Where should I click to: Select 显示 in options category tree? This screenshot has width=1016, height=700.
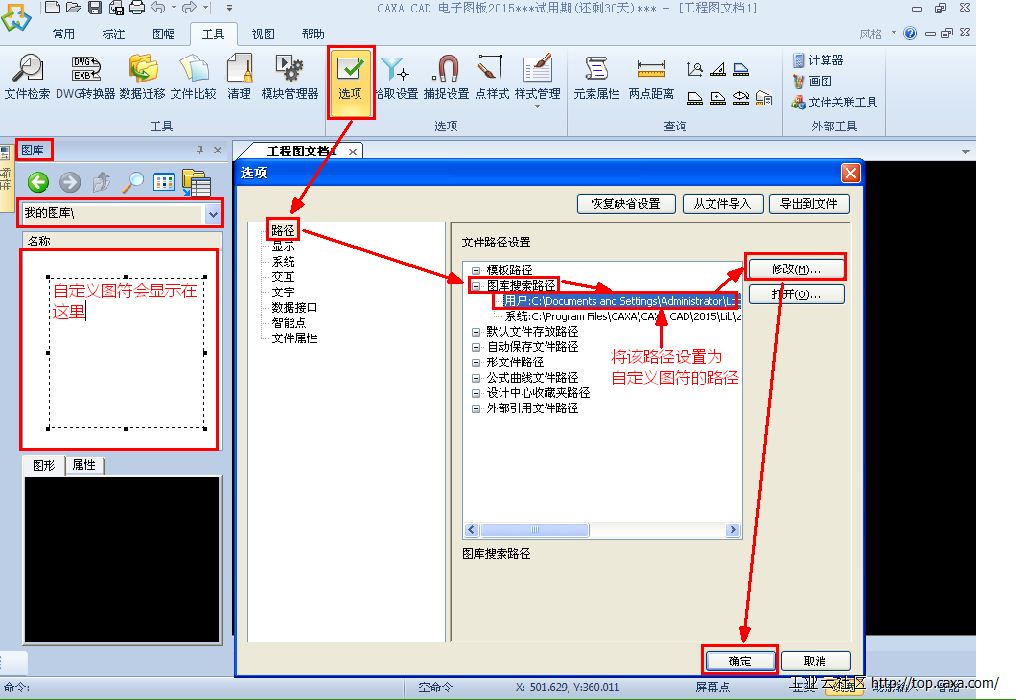(283, 246)
